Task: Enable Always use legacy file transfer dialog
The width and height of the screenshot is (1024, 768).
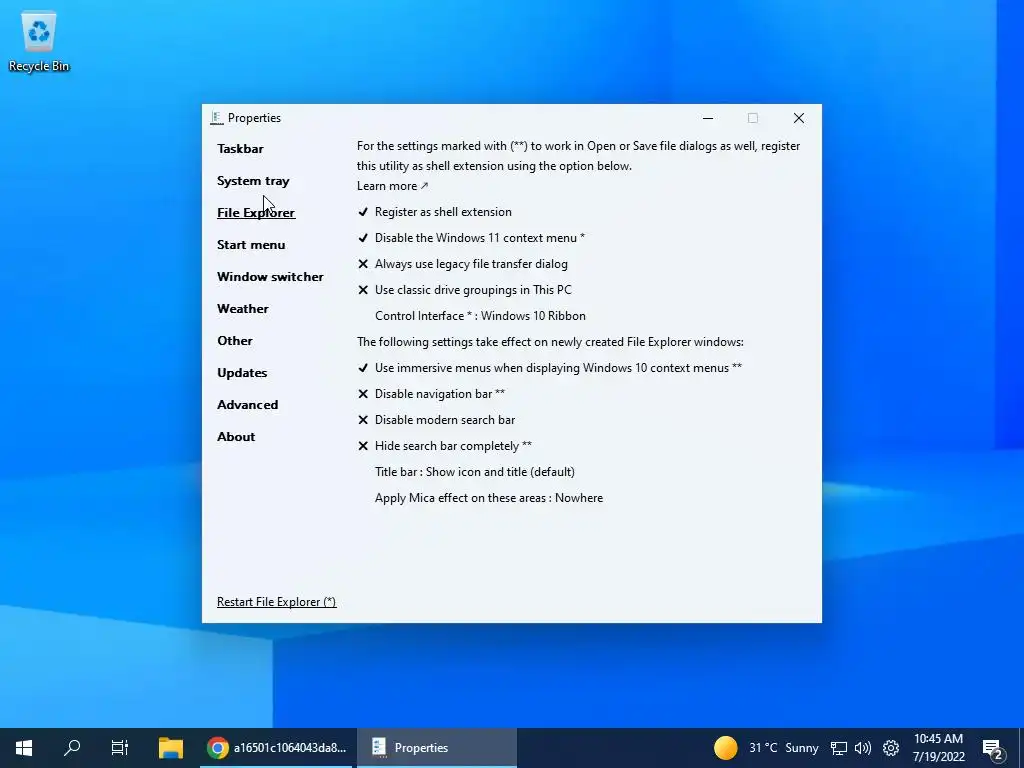Action: coord(462,264)
